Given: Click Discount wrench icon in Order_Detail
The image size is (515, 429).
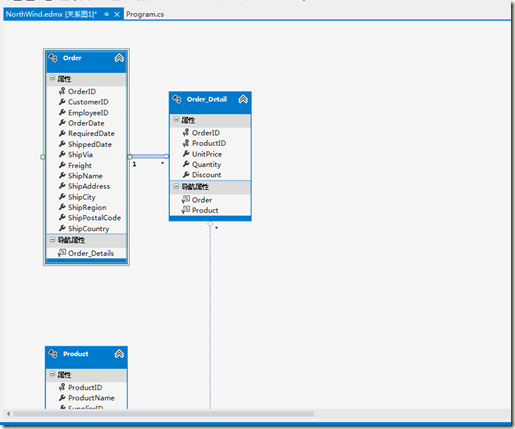Looking at the screenshot, I should click(x=186, y=174).
